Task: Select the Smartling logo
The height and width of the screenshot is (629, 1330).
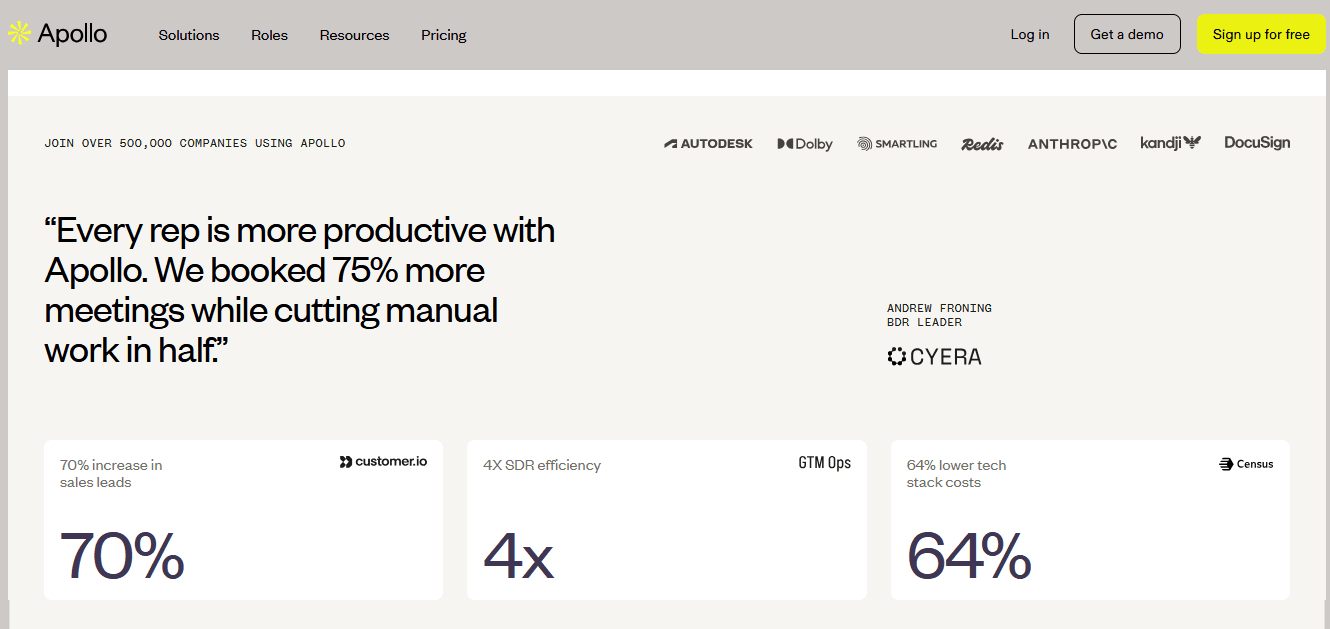Action: [x=897, y=143]
